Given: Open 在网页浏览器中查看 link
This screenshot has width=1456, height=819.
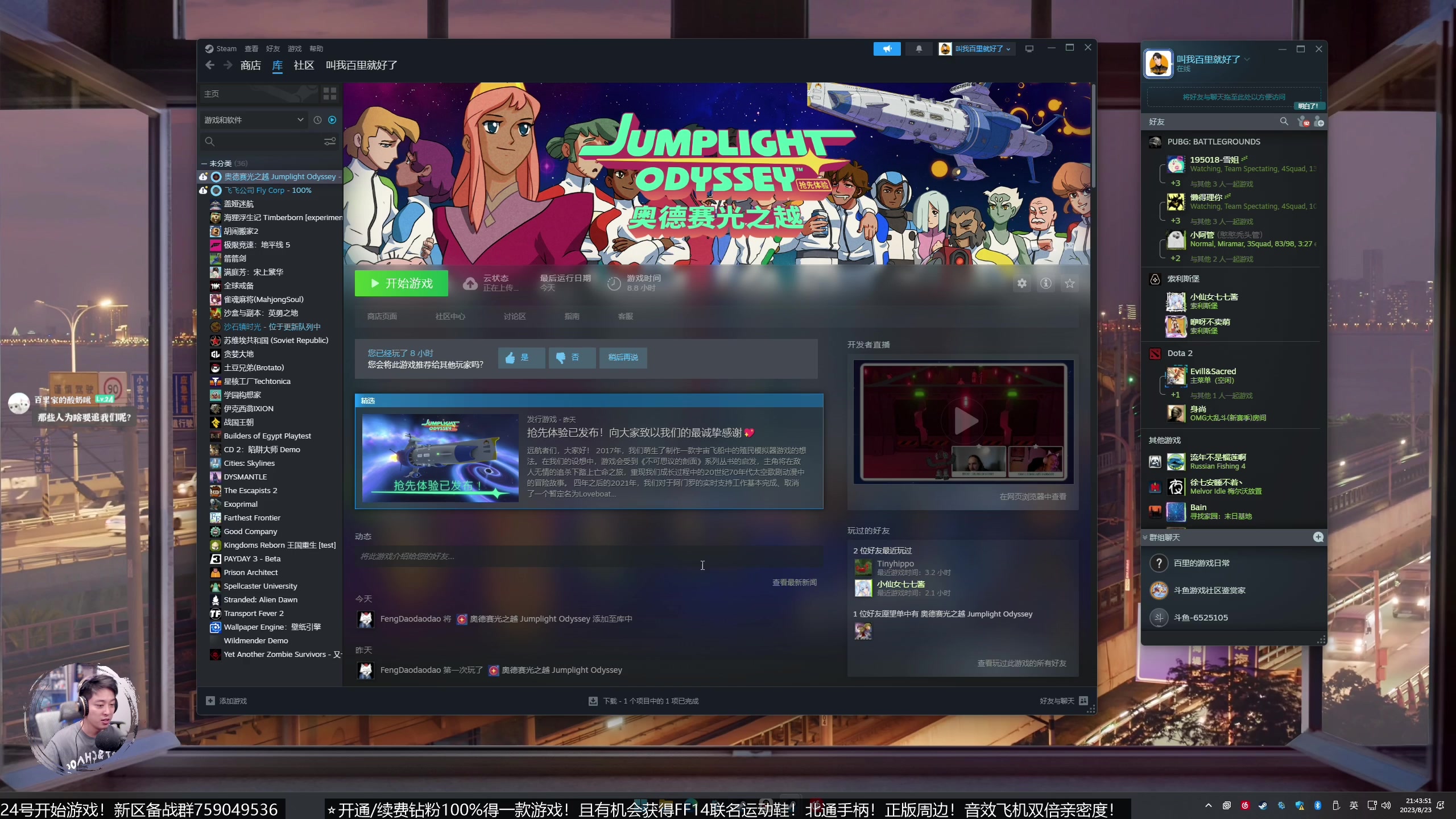Looking at the screenshot, I should 1033,497.
